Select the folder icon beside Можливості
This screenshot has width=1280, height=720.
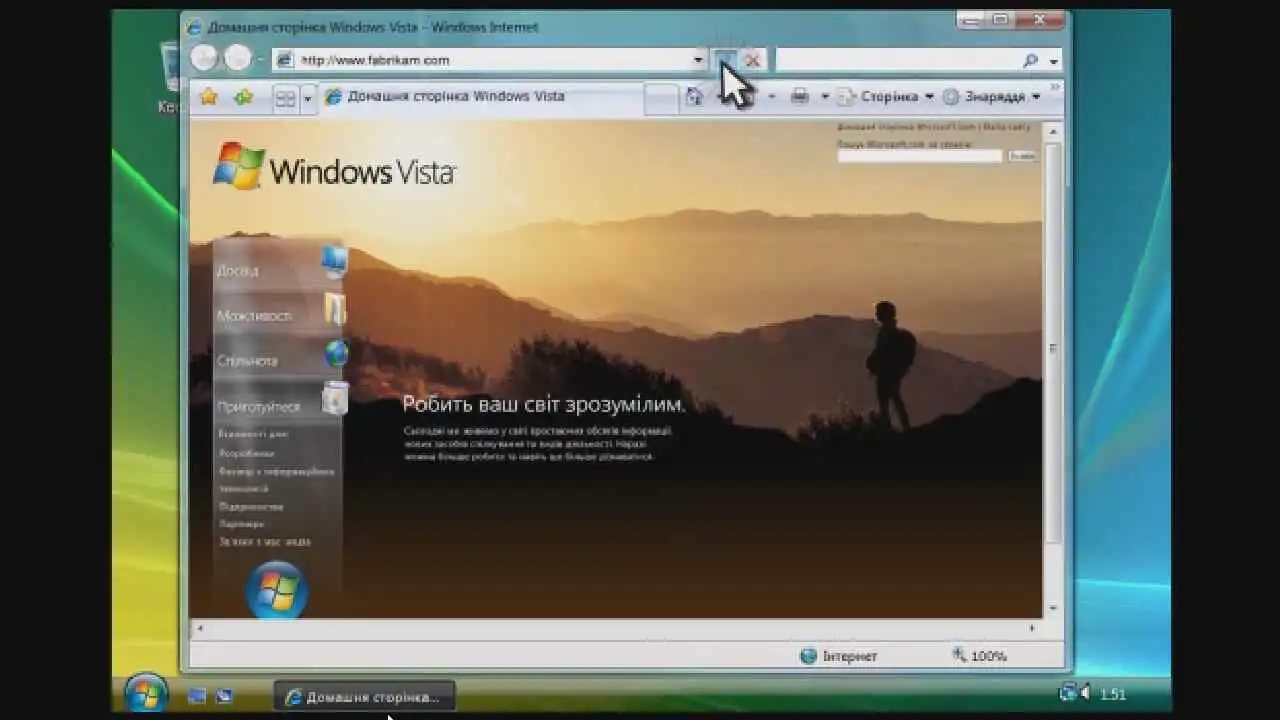335,309
